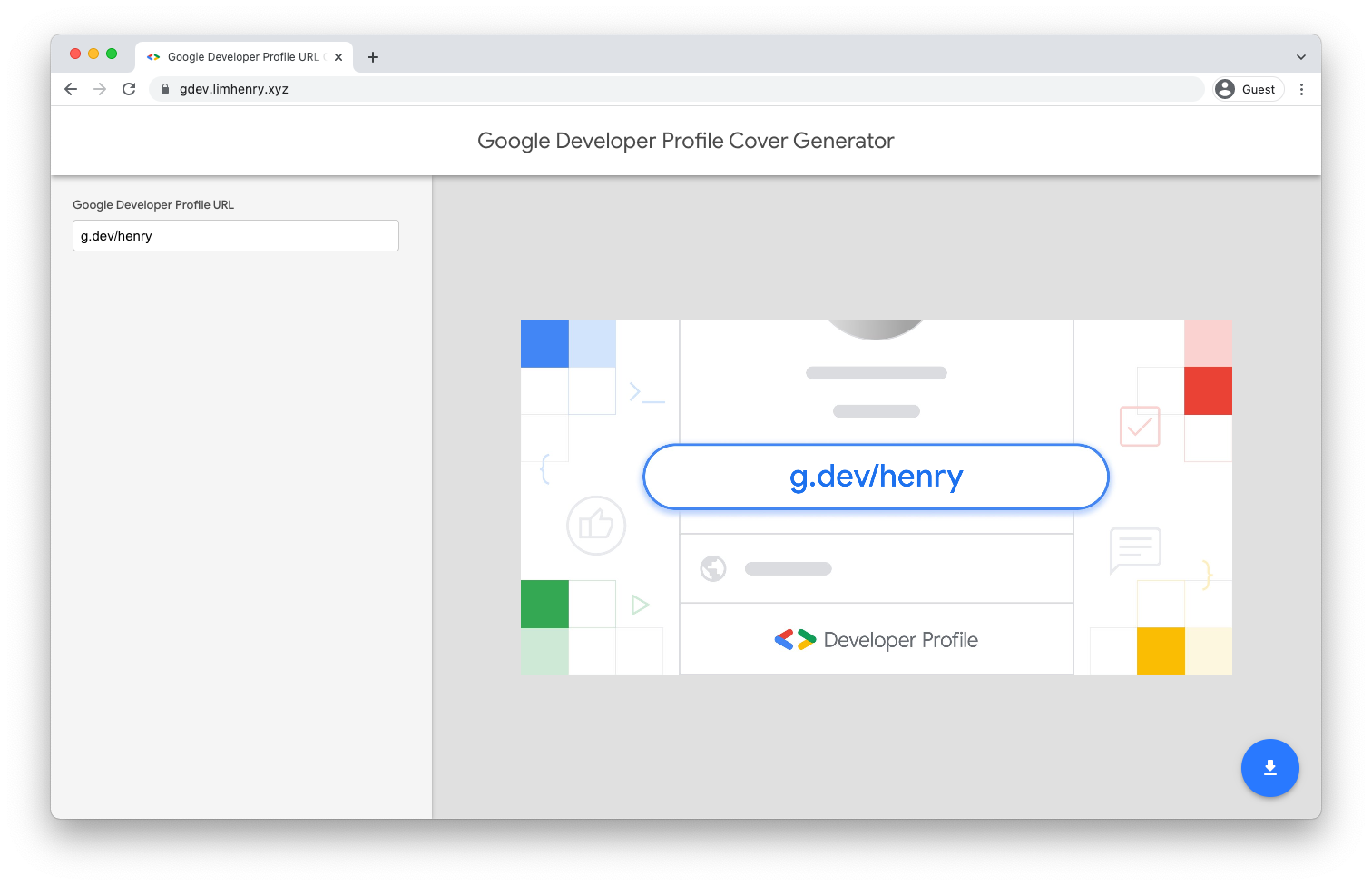Viewport: 1372px width, 886px height.
Task: Focus the address bar showing gdev.limhenry.xyz
Action: [676, 89]
